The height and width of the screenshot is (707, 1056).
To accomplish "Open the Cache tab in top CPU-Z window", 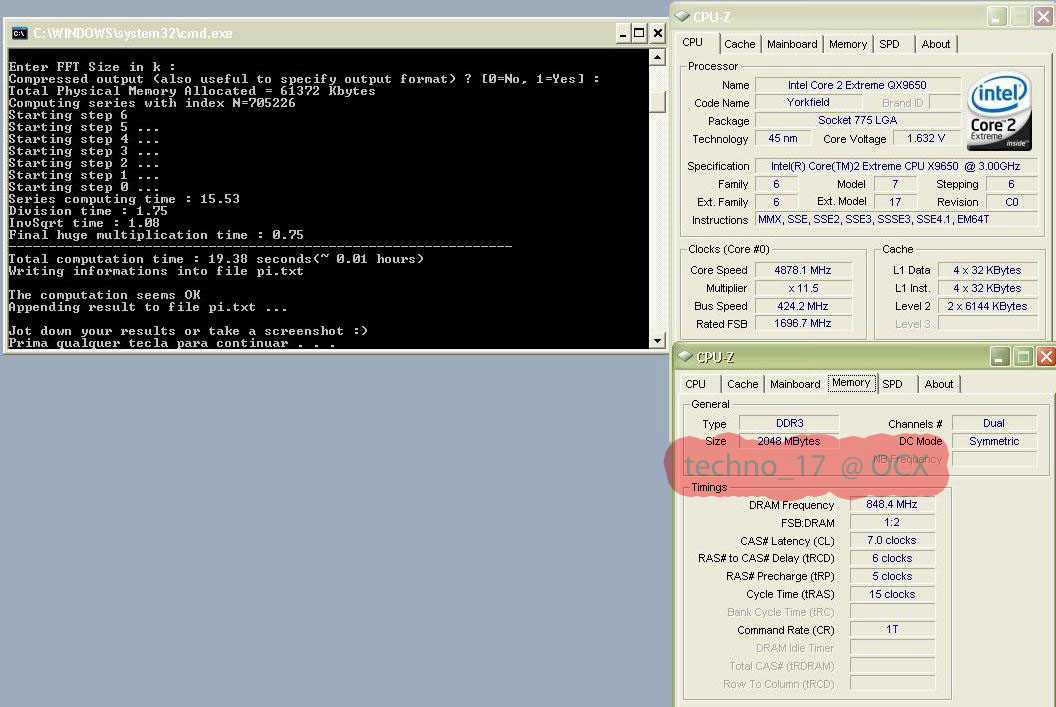I will (739, 44).
